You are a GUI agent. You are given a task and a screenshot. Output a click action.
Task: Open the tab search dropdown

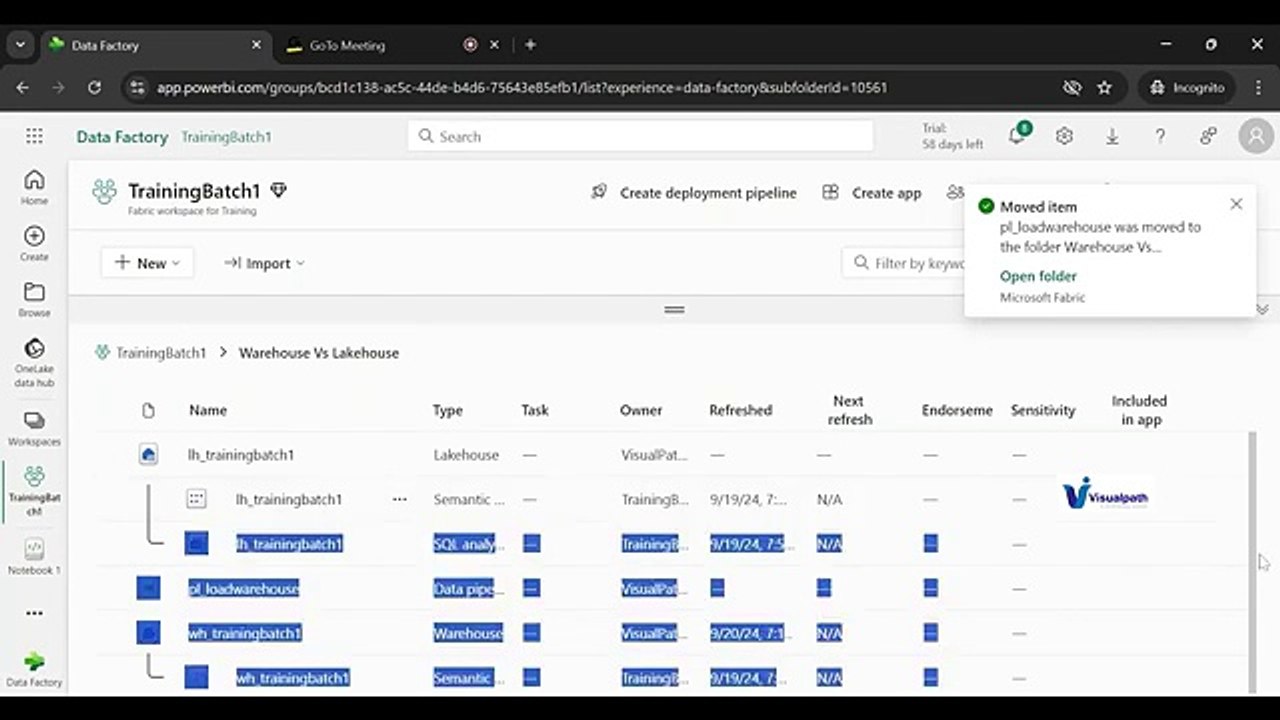pyautogui.click(x=20, y=45)
